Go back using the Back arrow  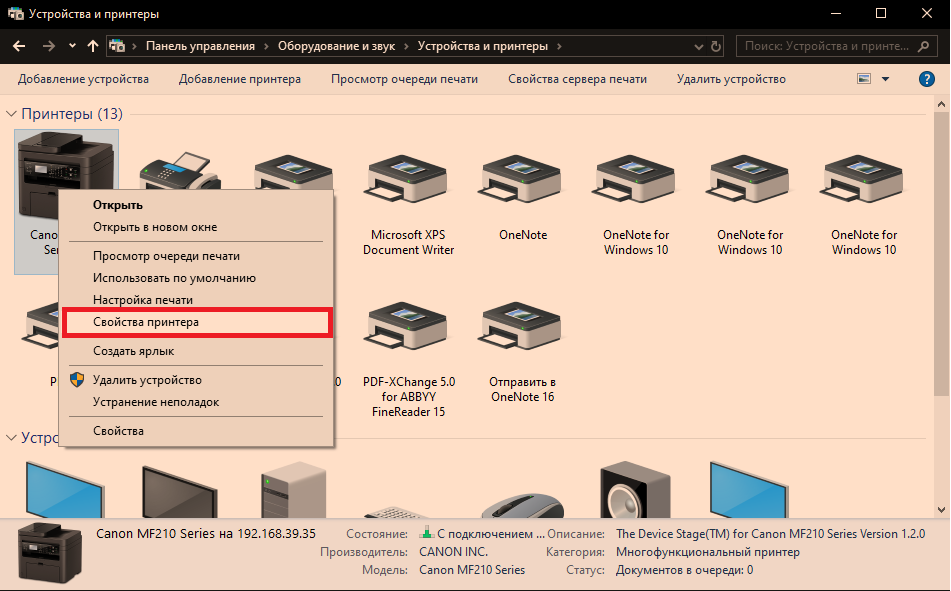19,46
